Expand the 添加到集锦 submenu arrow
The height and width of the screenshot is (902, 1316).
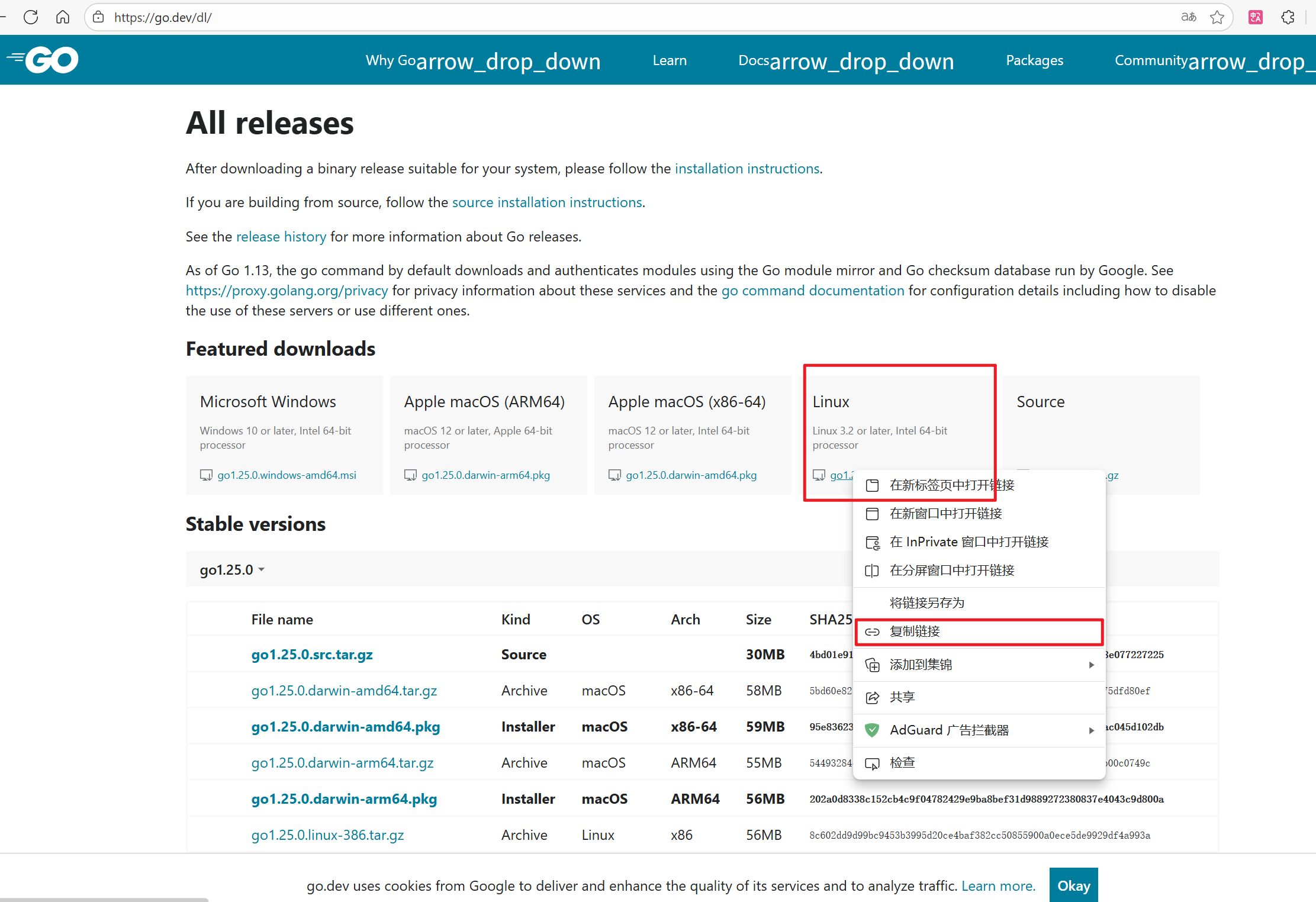coord(1091,665)
